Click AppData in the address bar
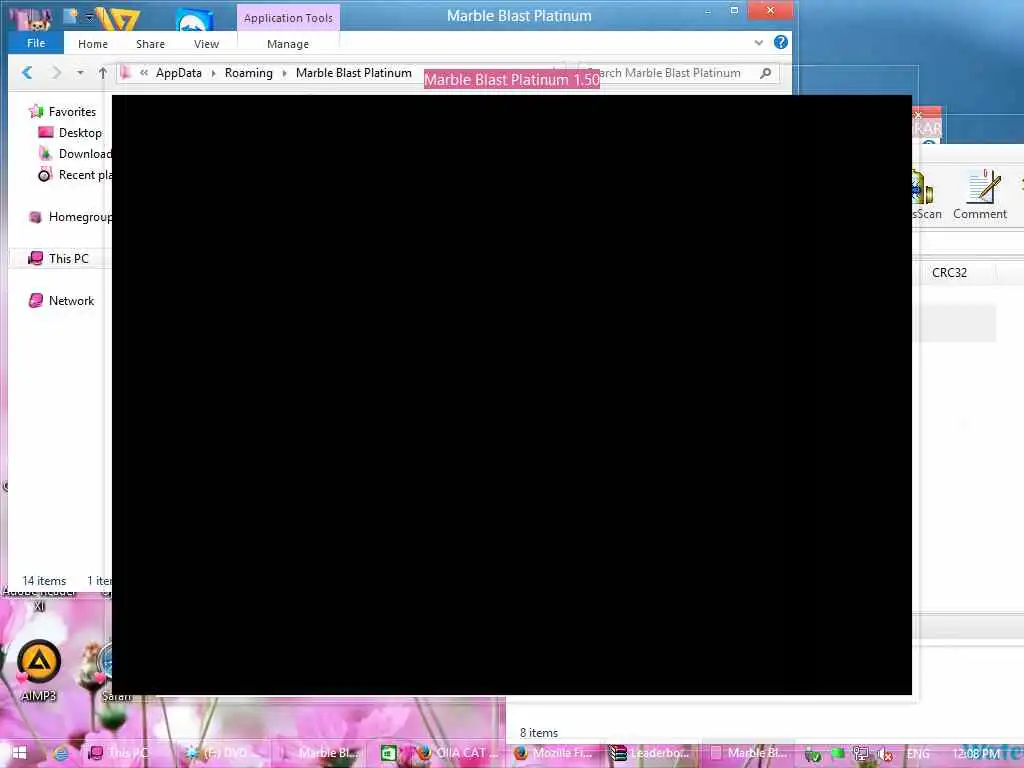 coord(178,73)
